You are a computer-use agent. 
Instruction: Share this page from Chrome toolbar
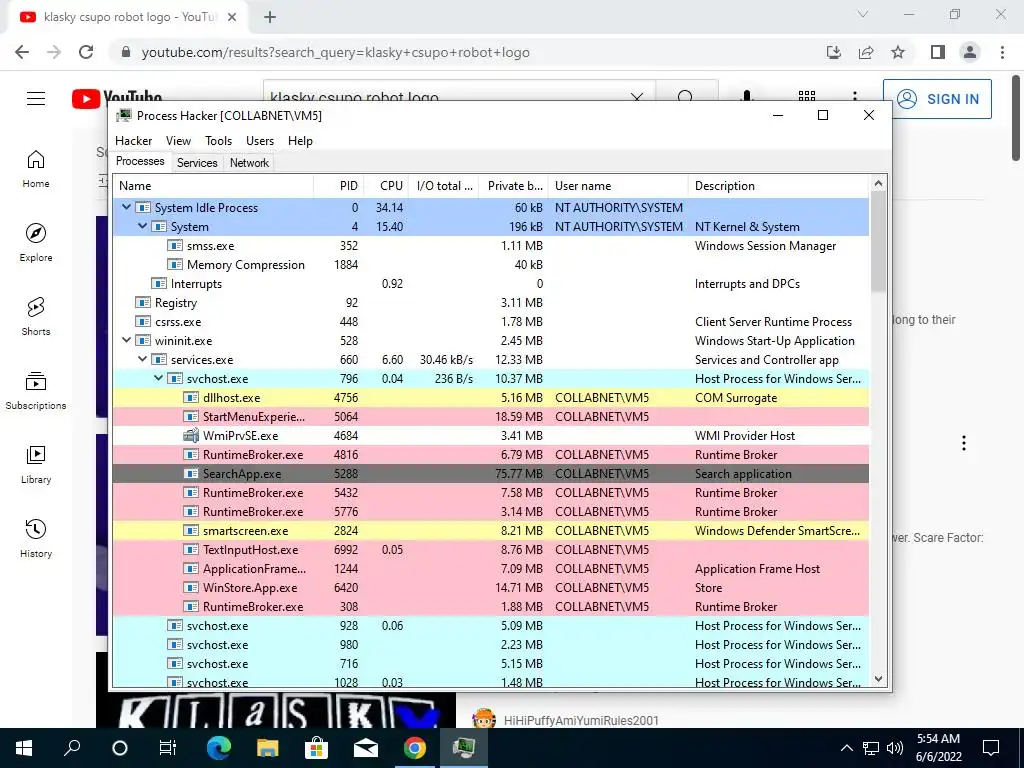866,52
